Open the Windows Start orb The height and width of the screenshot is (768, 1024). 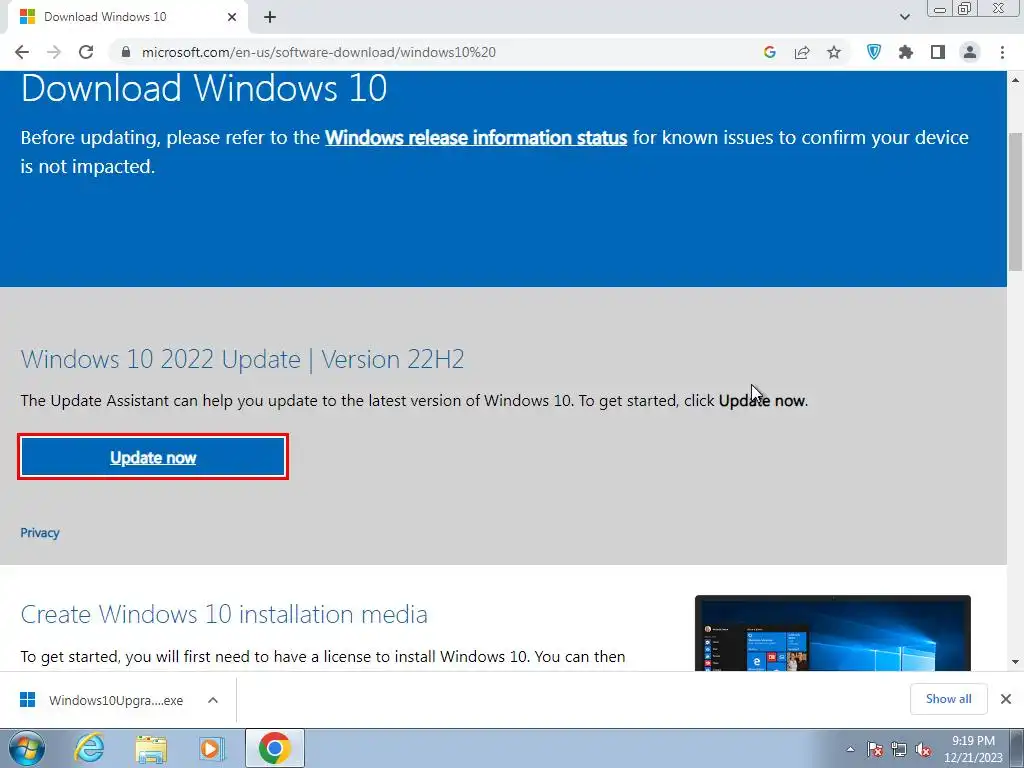coord(27,748)
